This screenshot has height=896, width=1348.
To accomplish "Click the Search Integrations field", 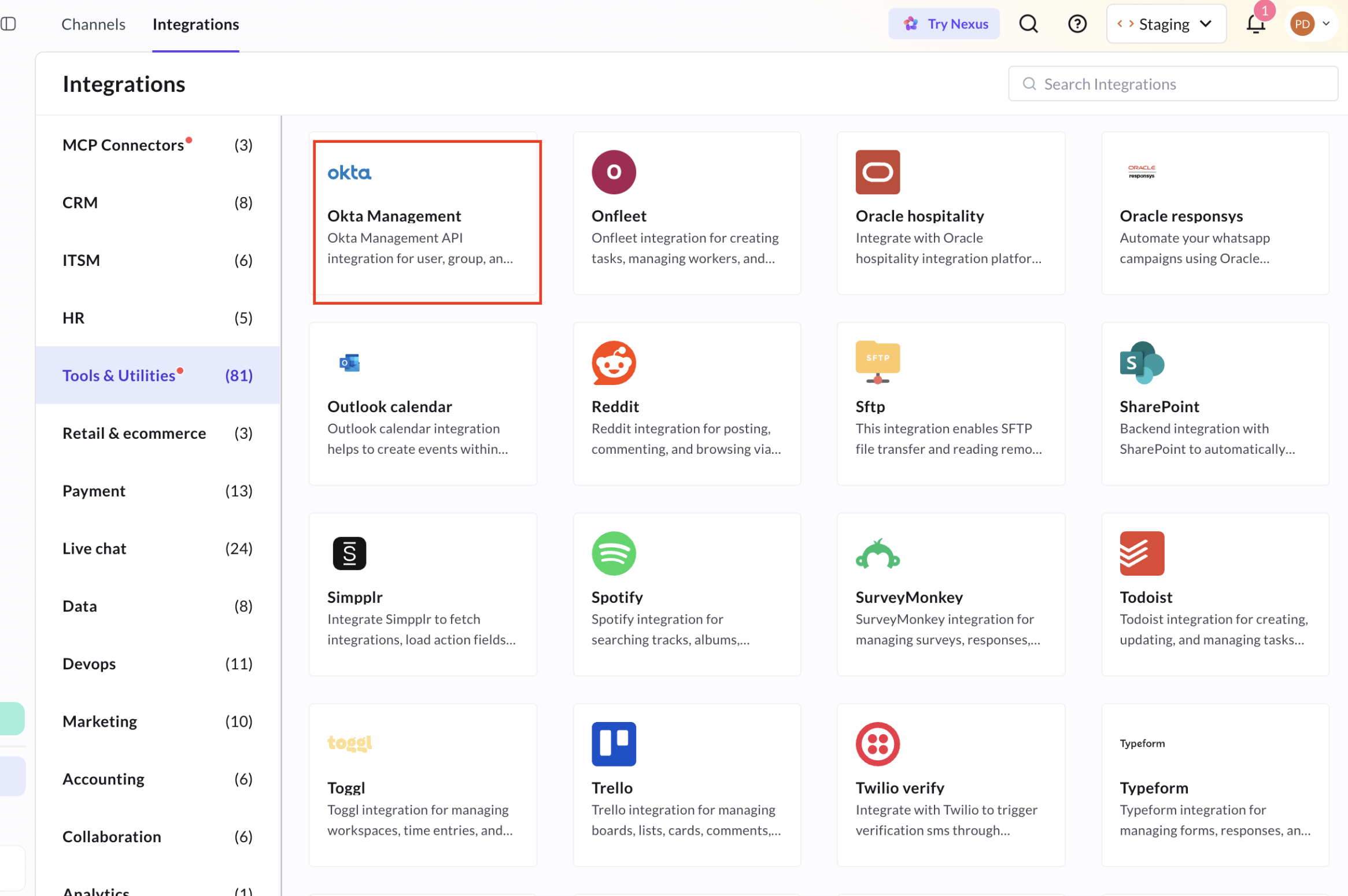I will tap(1172, 84).
